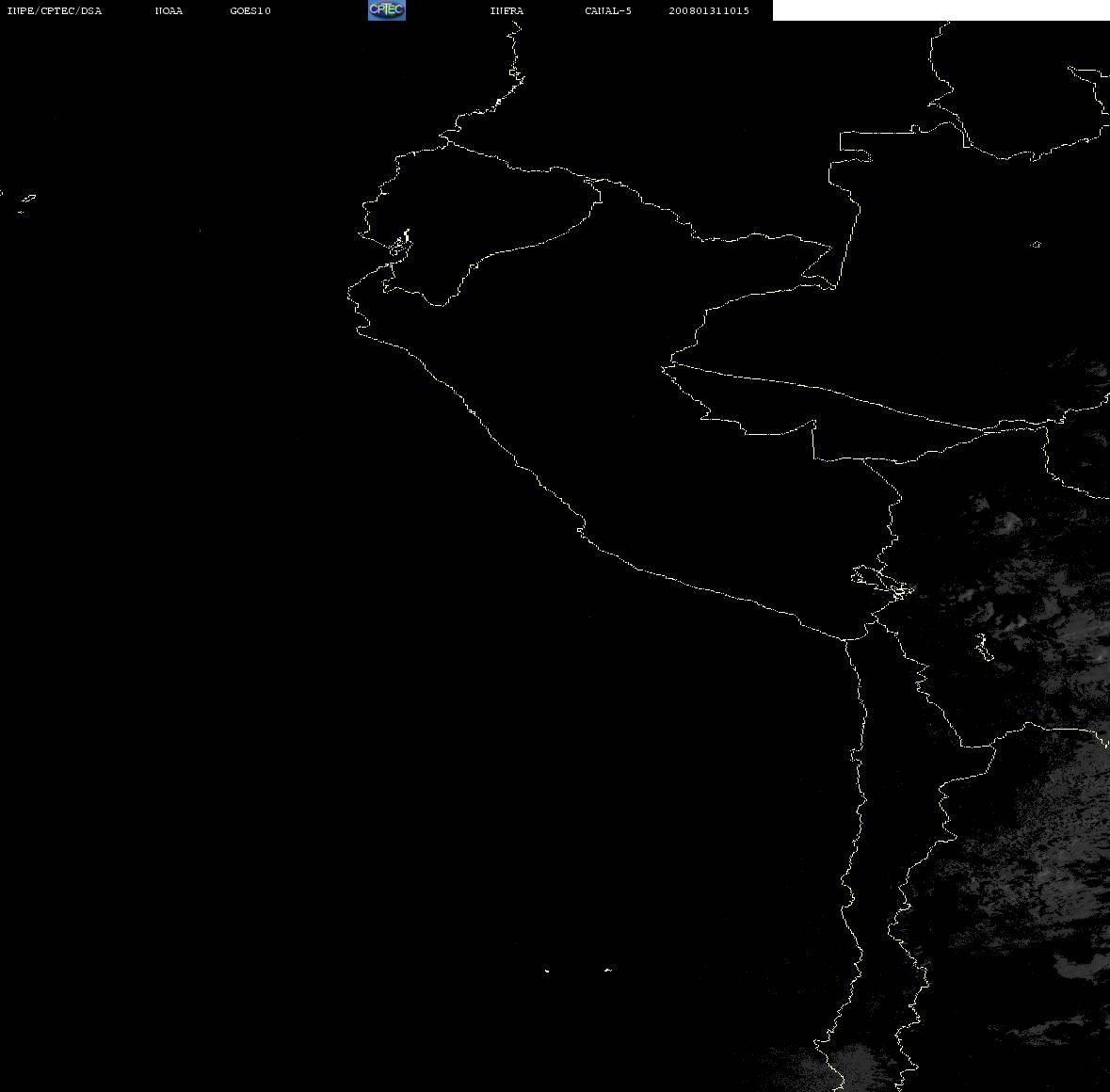Click the small lake outline in Brazil at right
This screenshot has width=1110, height=1092.
1036,244
